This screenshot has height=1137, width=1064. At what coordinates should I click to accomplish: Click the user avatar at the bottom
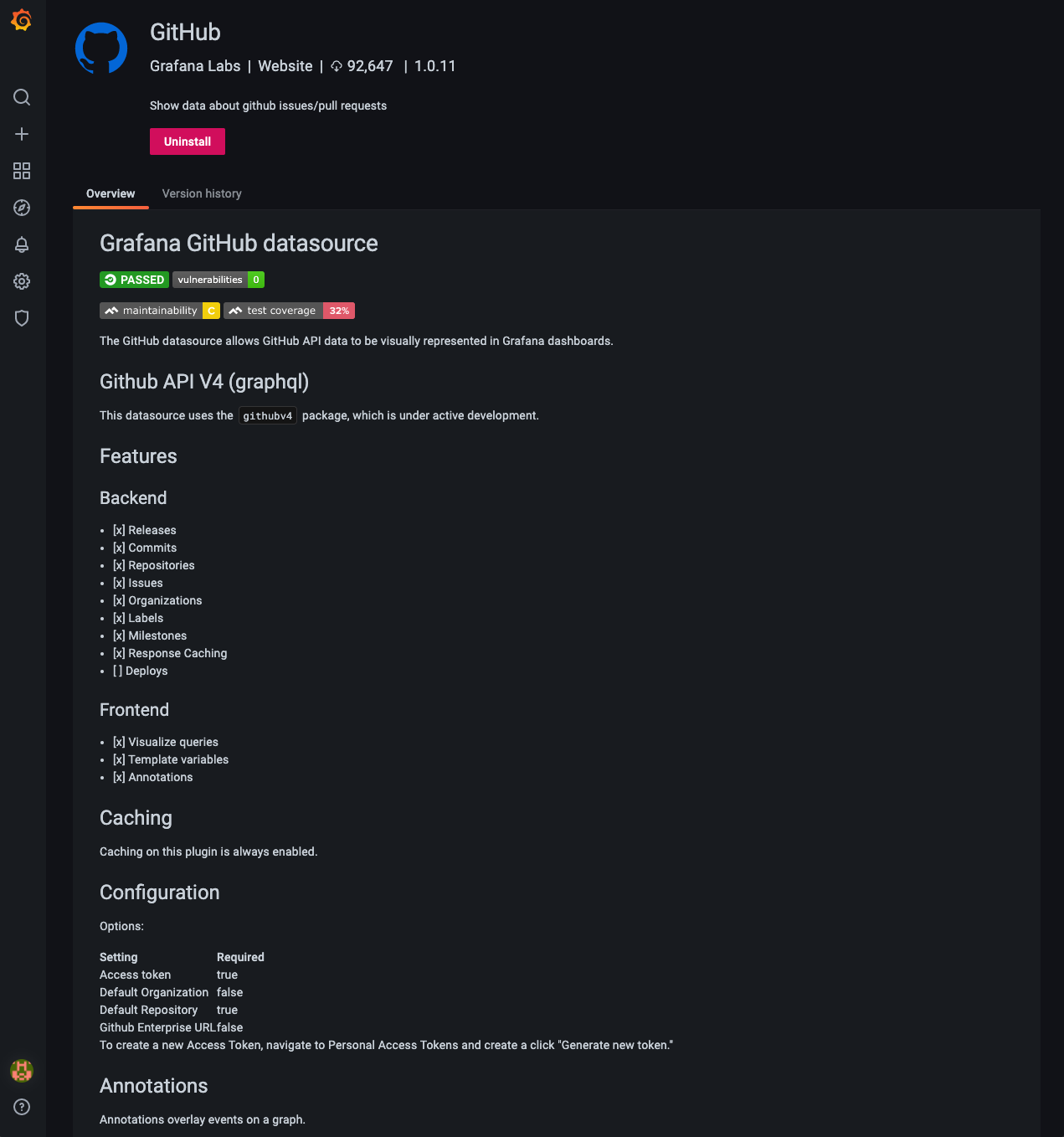(x=21, y=1070)
